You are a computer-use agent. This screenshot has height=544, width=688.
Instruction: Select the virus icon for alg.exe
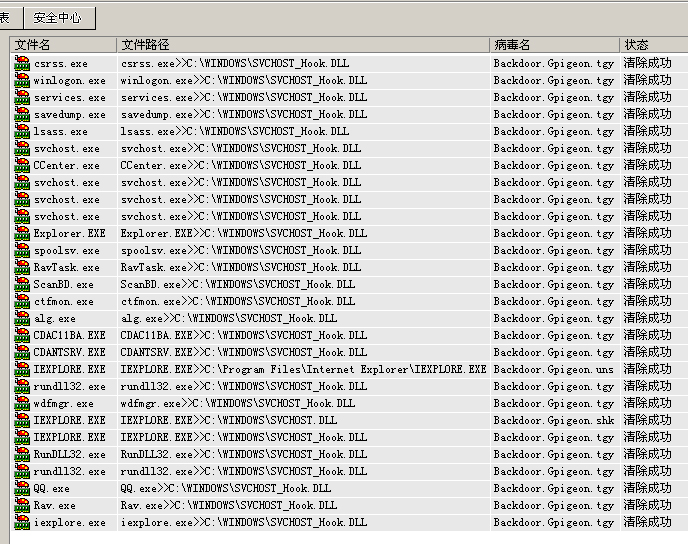pos(22,319)
